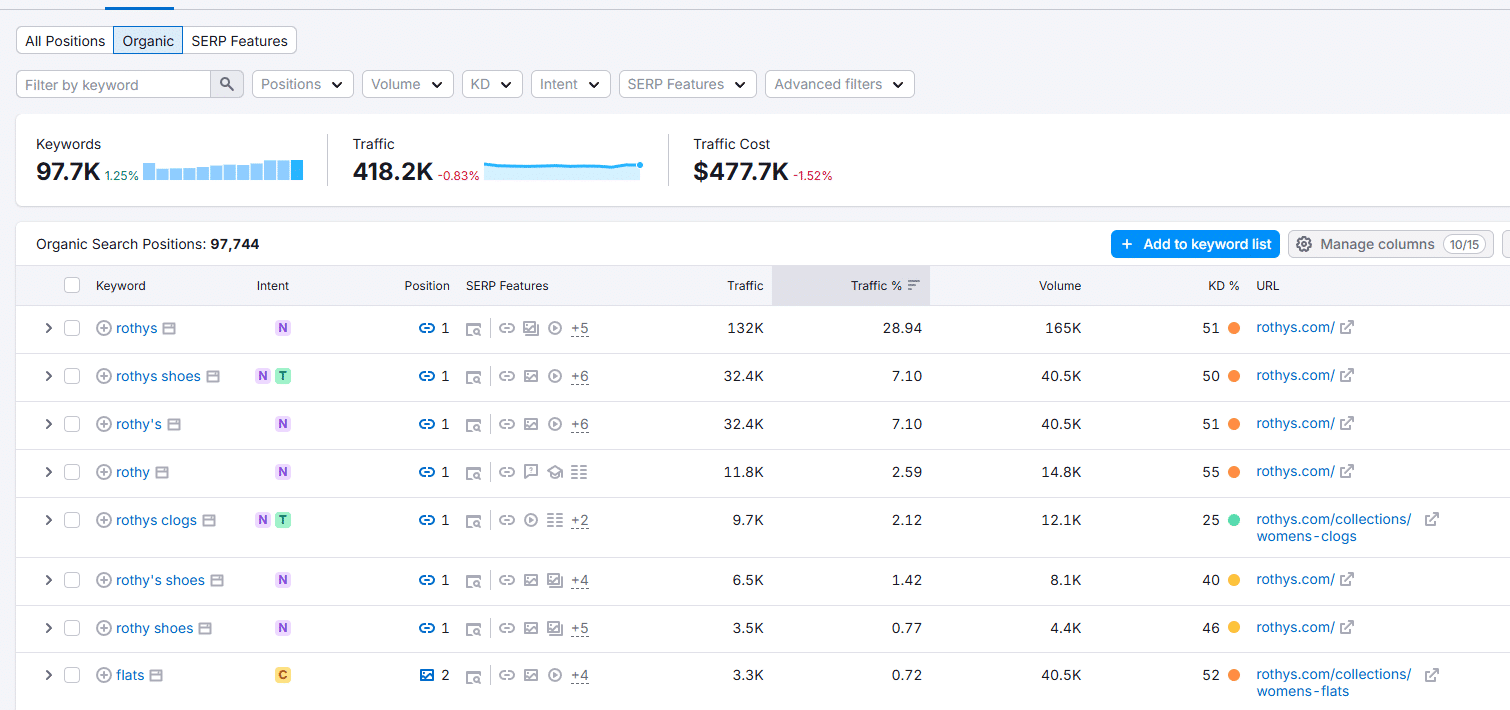Expand the 'rothys' row details
Screen dimensions: 1510x710
48,328
